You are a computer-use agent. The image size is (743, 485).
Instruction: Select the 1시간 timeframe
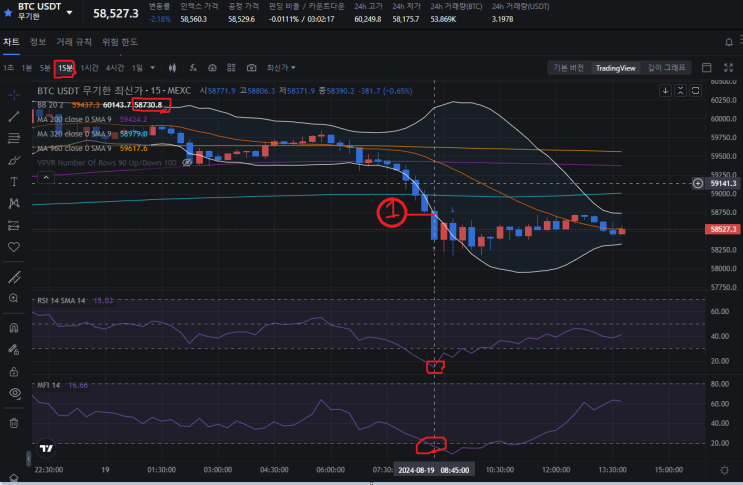click(x=90, y=68)
